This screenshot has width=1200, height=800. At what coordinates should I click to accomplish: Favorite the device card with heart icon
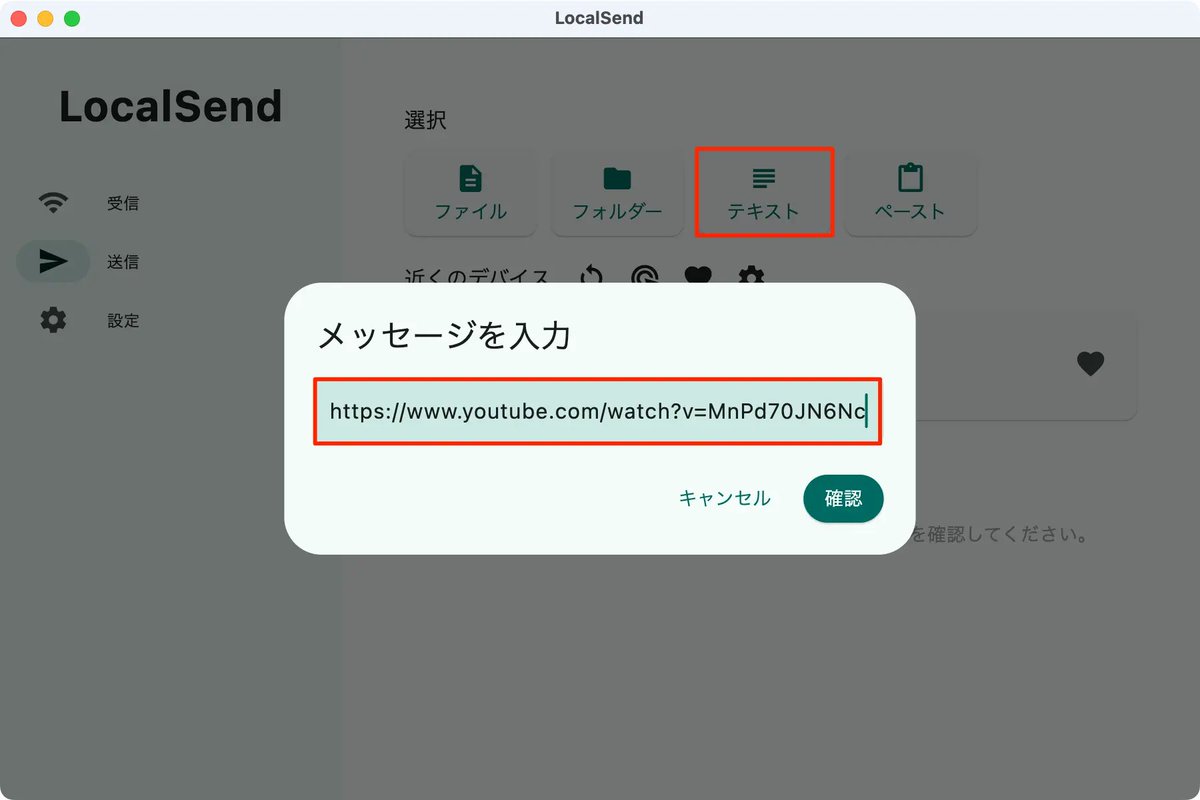coord(1090,364)
